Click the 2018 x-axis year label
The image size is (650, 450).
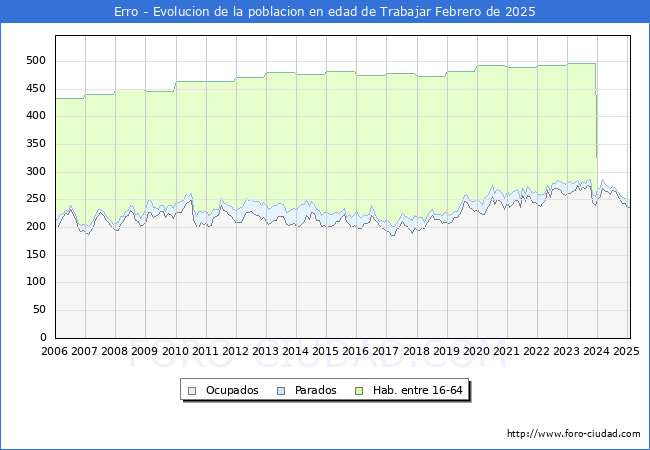pyautogui.click(x=416, y=351)
